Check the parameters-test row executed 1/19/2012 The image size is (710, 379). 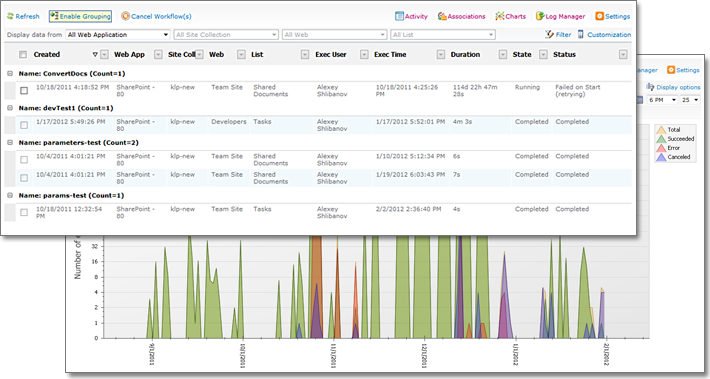(x=24, y=178)
